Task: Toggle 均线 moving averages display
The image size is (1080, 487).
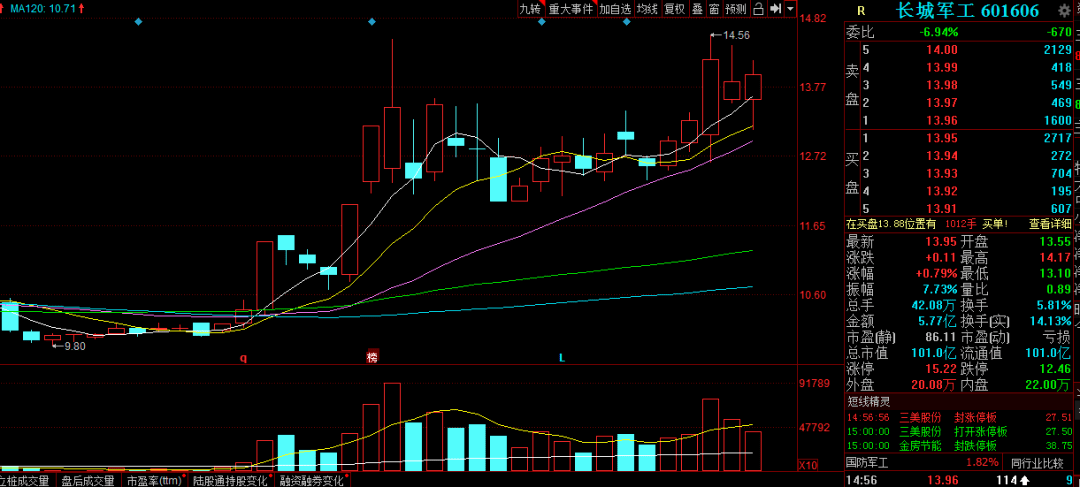Action: [647, 9]
